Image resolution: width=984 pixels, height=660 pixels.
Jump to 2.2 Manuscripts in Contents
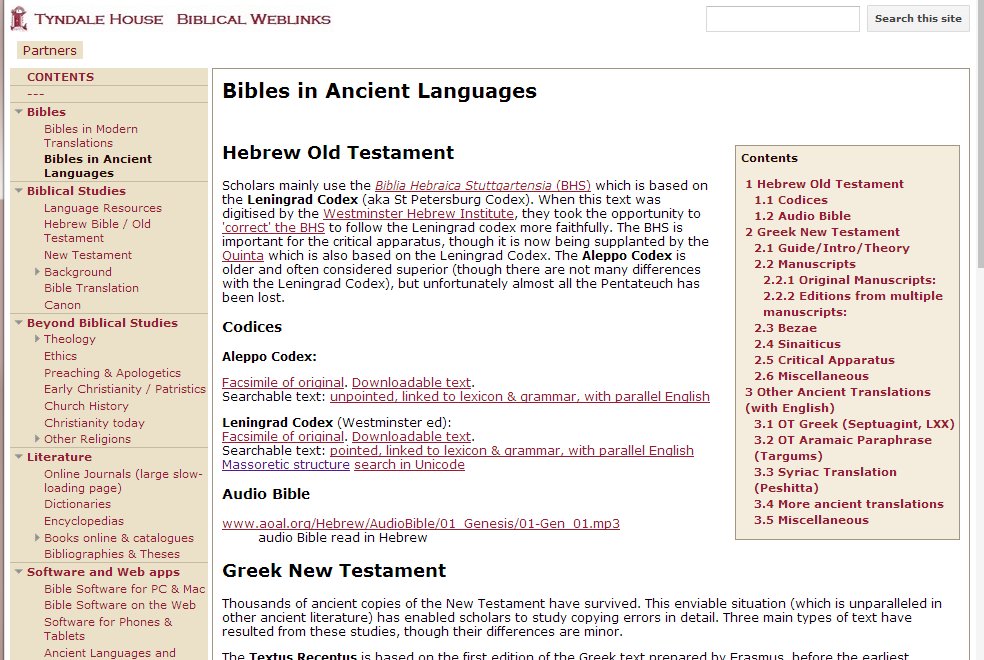[x=805, y=264]
